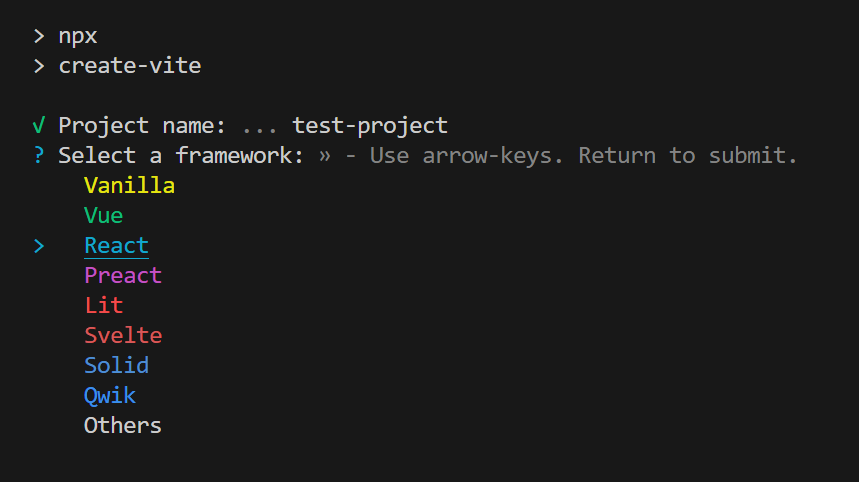The height and width of the screenshot is (482, 859).
Task: Select the Others option
Action: [x=122, y=426]
